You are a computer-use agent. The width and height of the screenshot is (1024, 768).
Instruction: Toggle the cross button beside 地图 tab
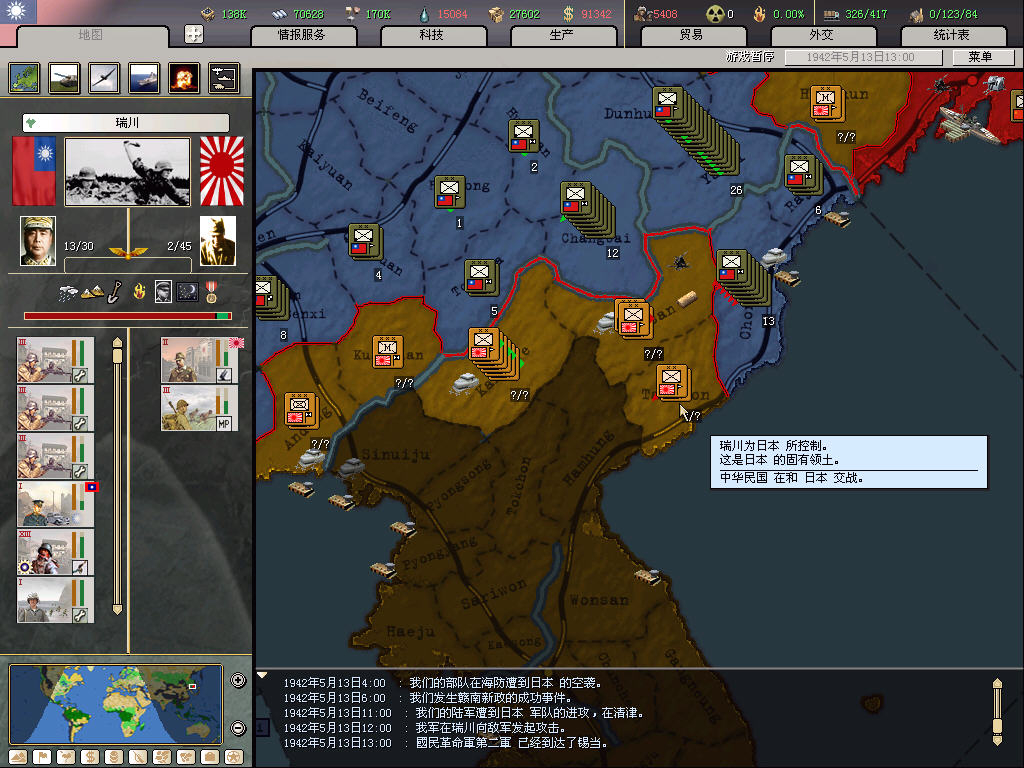pos(194,34)
